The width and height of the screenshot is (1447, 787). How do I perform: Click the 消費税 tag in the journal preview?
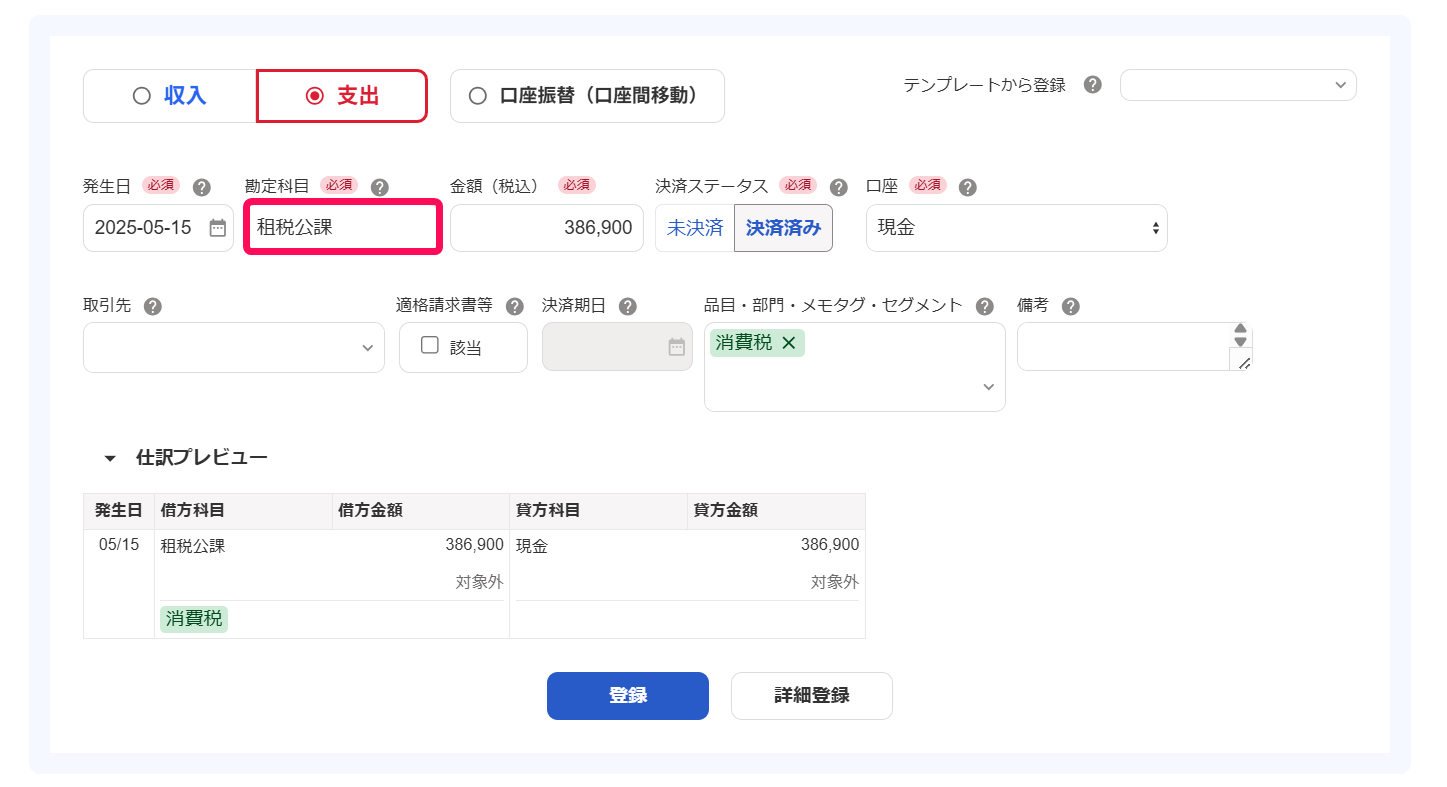pos(194,619)
